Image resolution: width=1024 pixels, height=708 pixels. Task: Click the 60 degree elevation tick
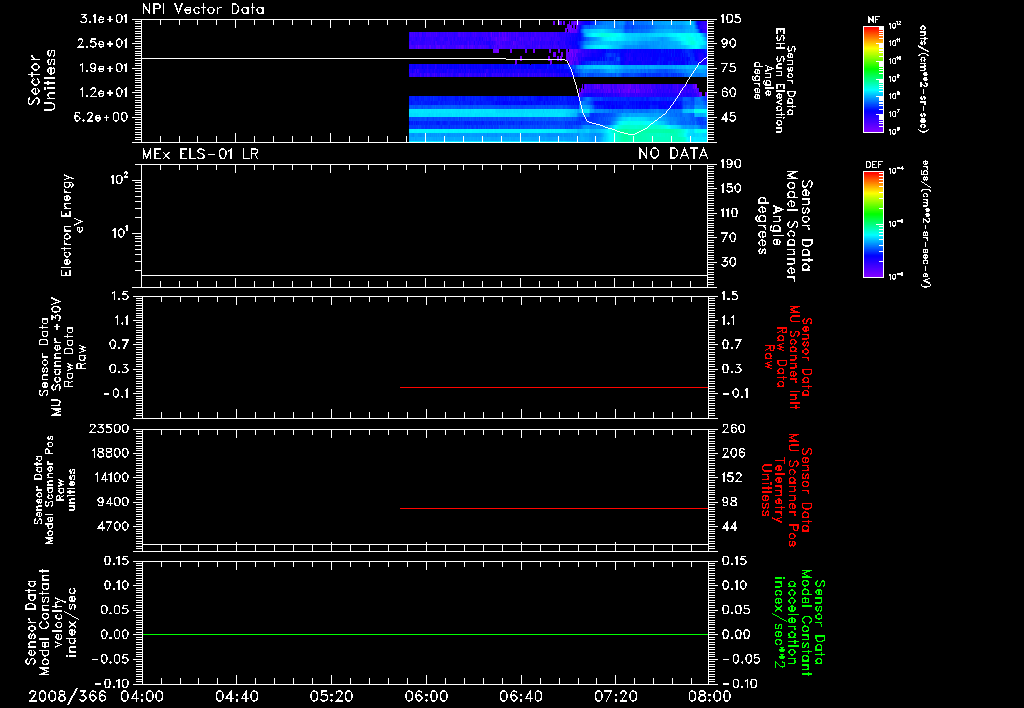728,92
